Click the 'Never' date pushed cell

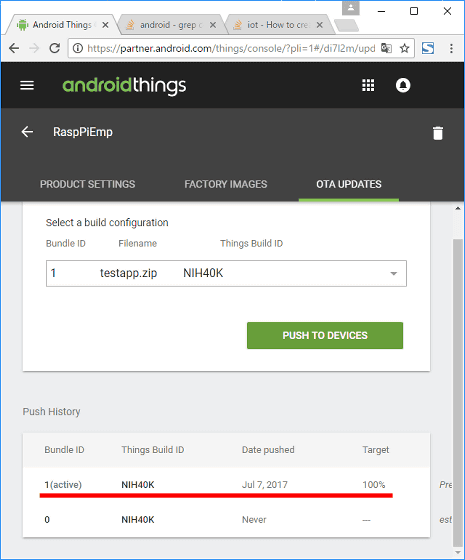[x=254, y=520]
